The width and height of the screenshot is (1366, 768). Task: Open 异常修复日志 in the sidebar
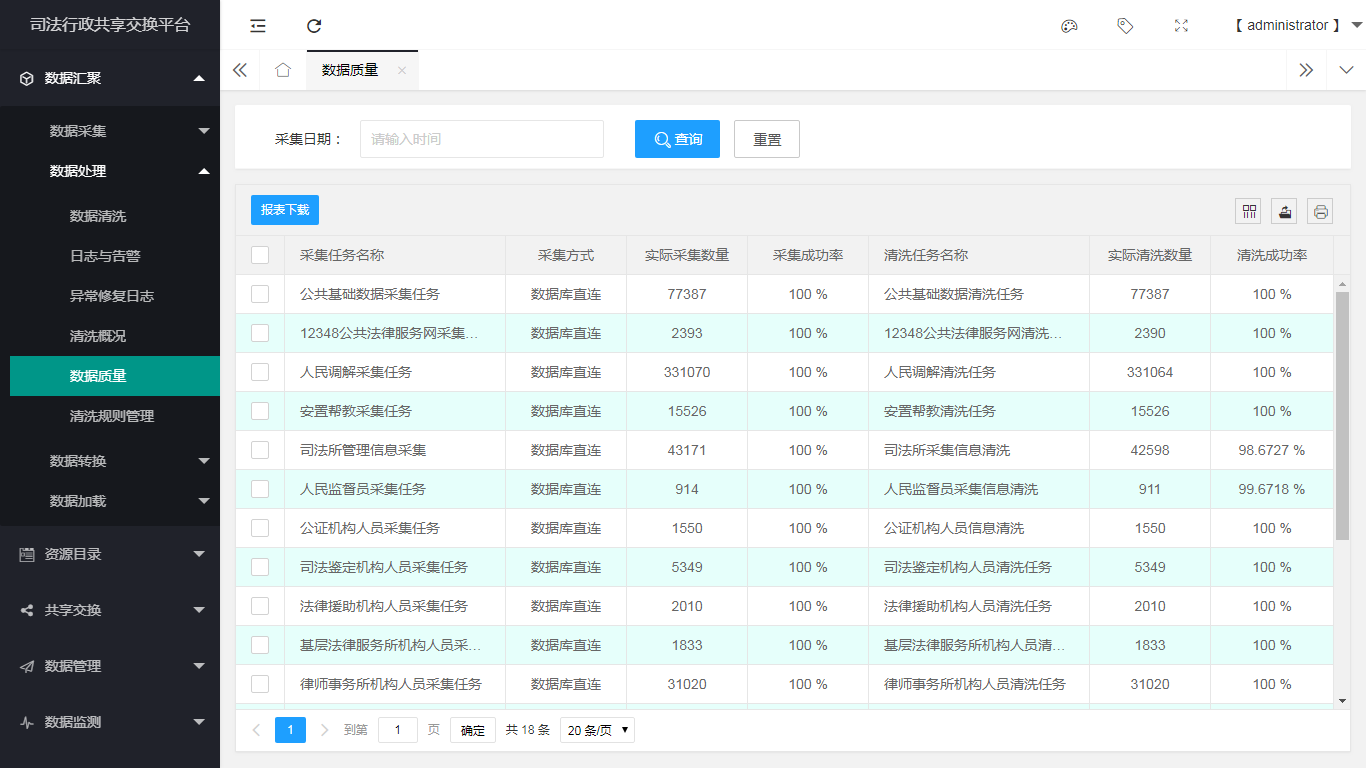click(x=112, y=296)
